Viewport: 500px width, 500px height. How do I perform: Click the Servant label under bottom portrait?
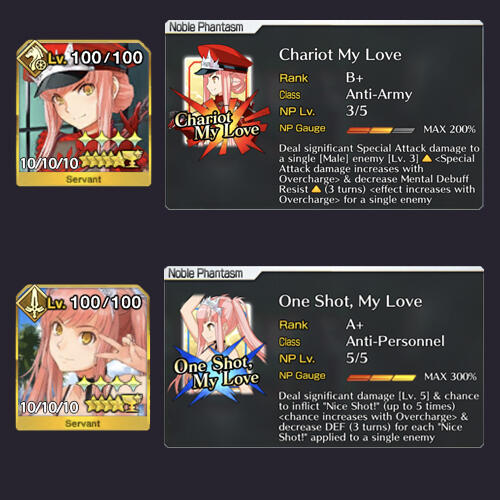click(83, 423)
